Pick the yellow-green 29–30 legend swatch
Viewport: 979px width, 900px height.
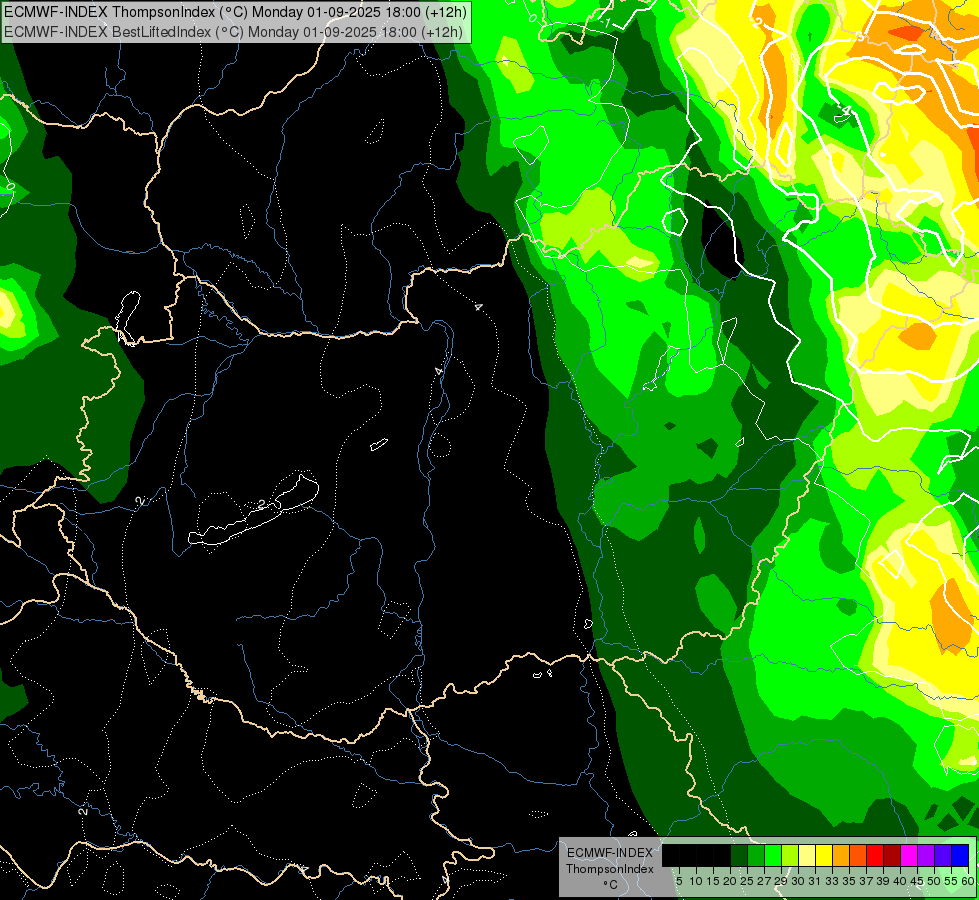point(790,855)
